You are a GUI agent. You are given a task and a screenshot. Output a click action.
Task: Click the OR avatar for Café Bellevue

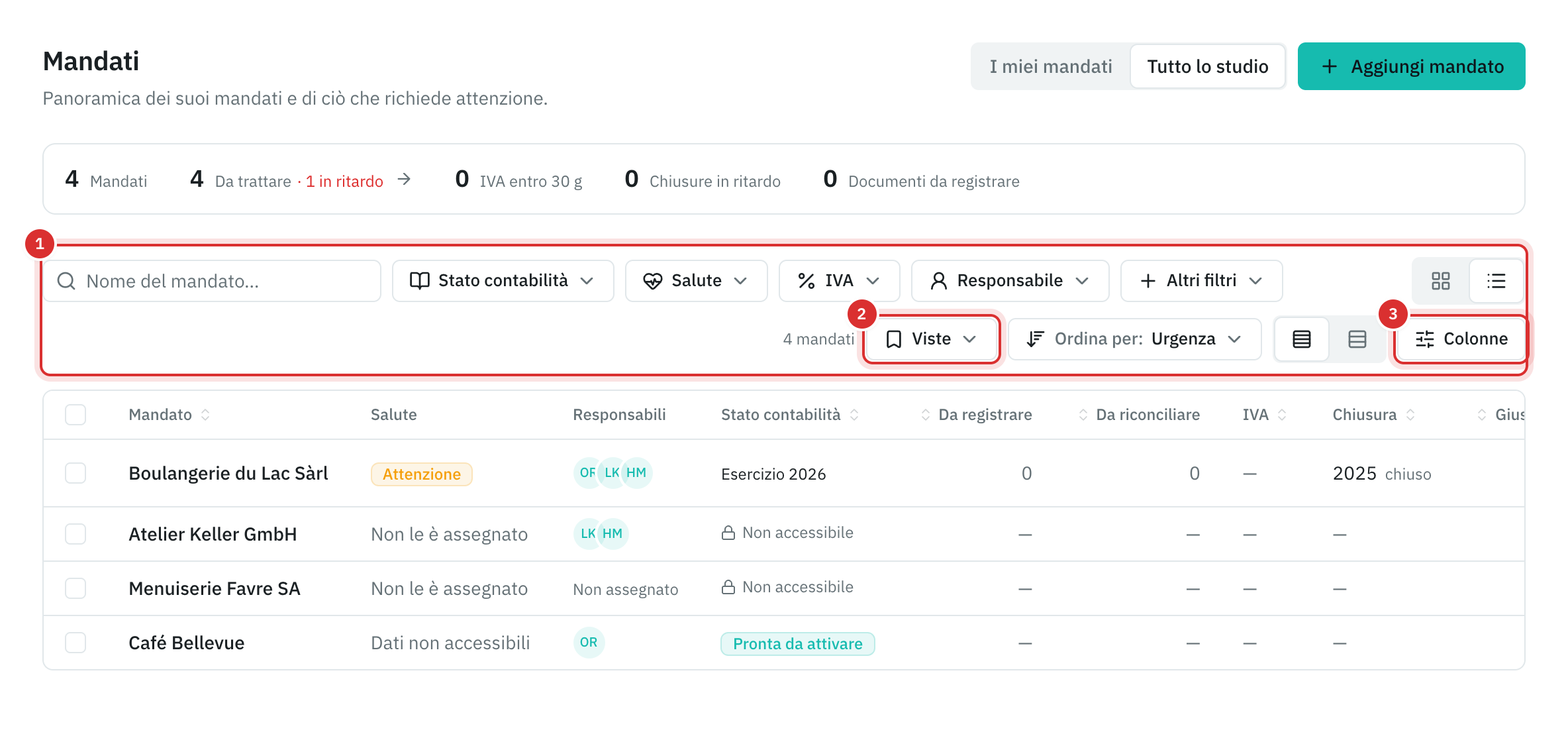coord(589,643)
